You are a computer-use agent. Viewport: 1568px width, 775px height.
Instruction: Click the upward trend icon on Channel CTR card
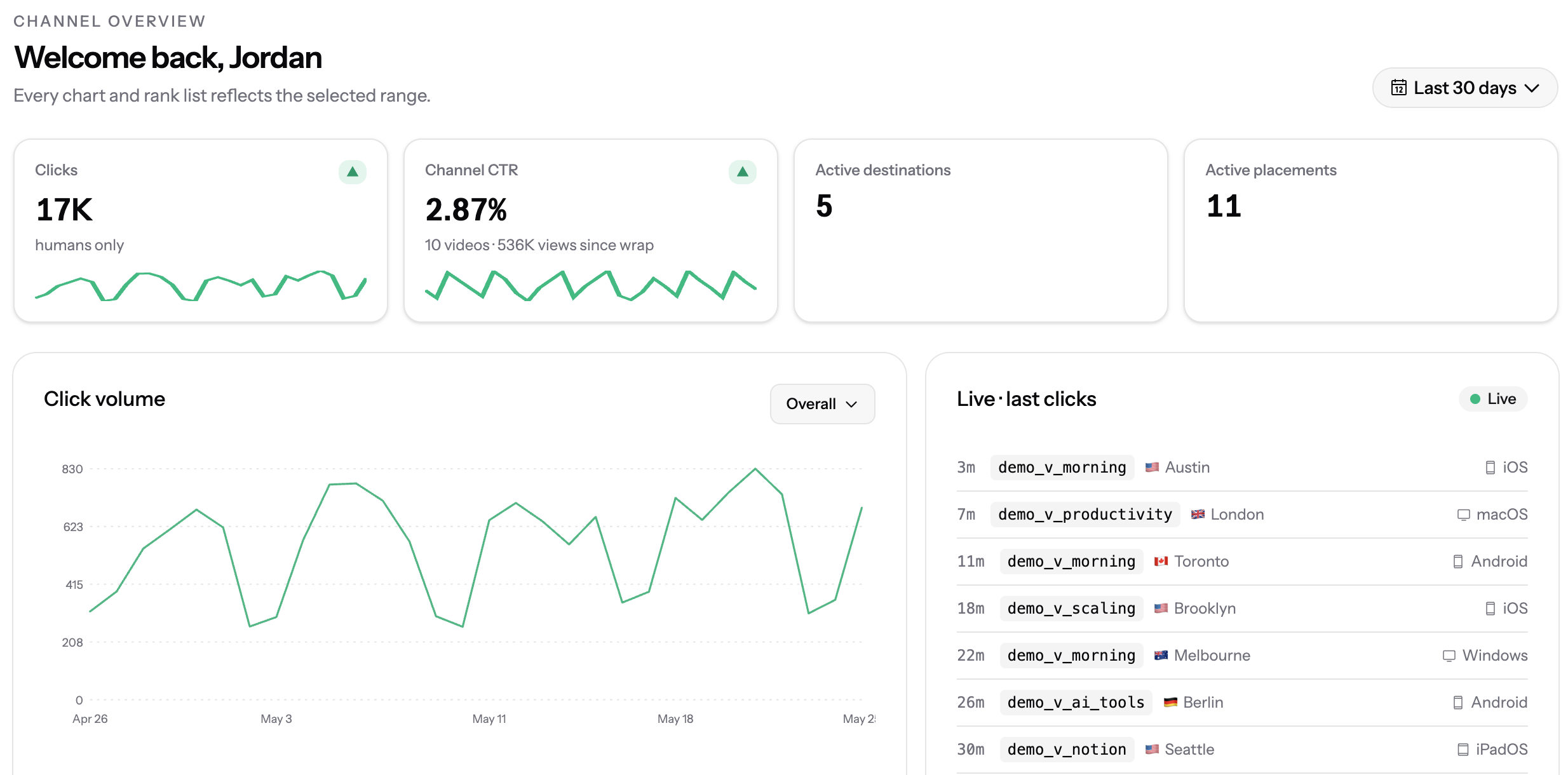pyautogui.click(x=742, y=172)
